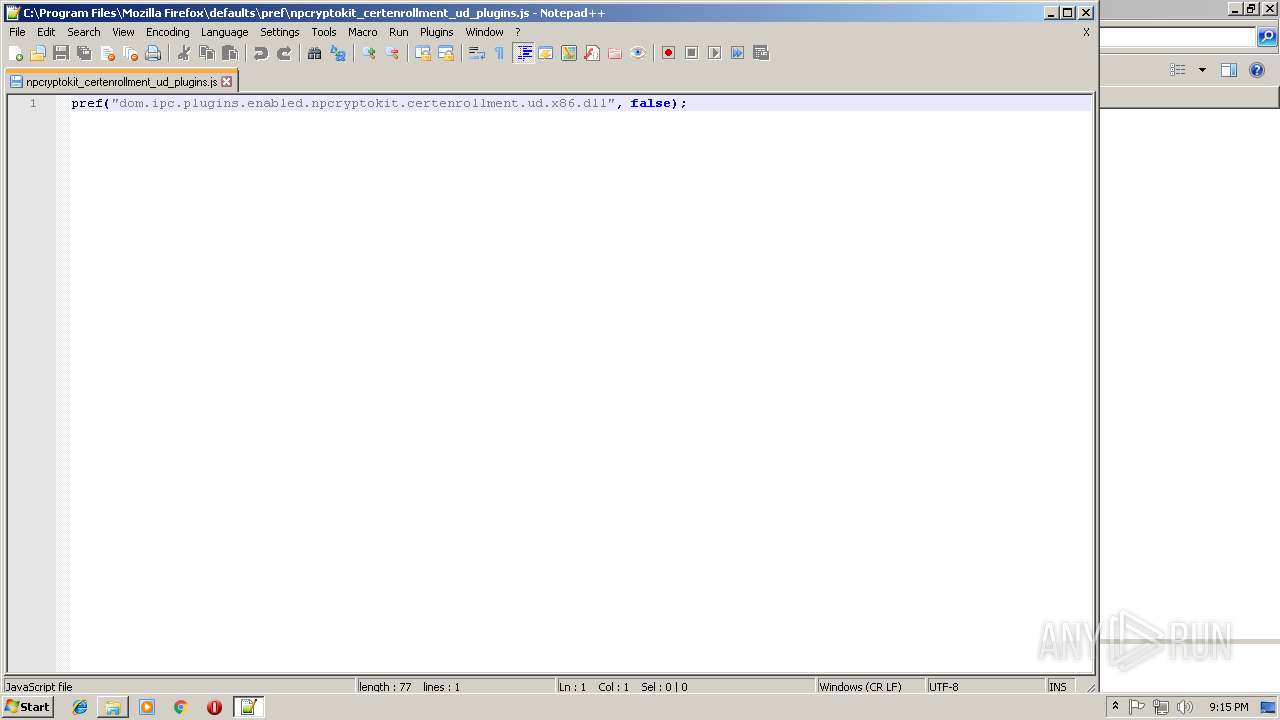Close the npcryptokit_certenrollment_ud_plugins.js tab

pos(227,82)
